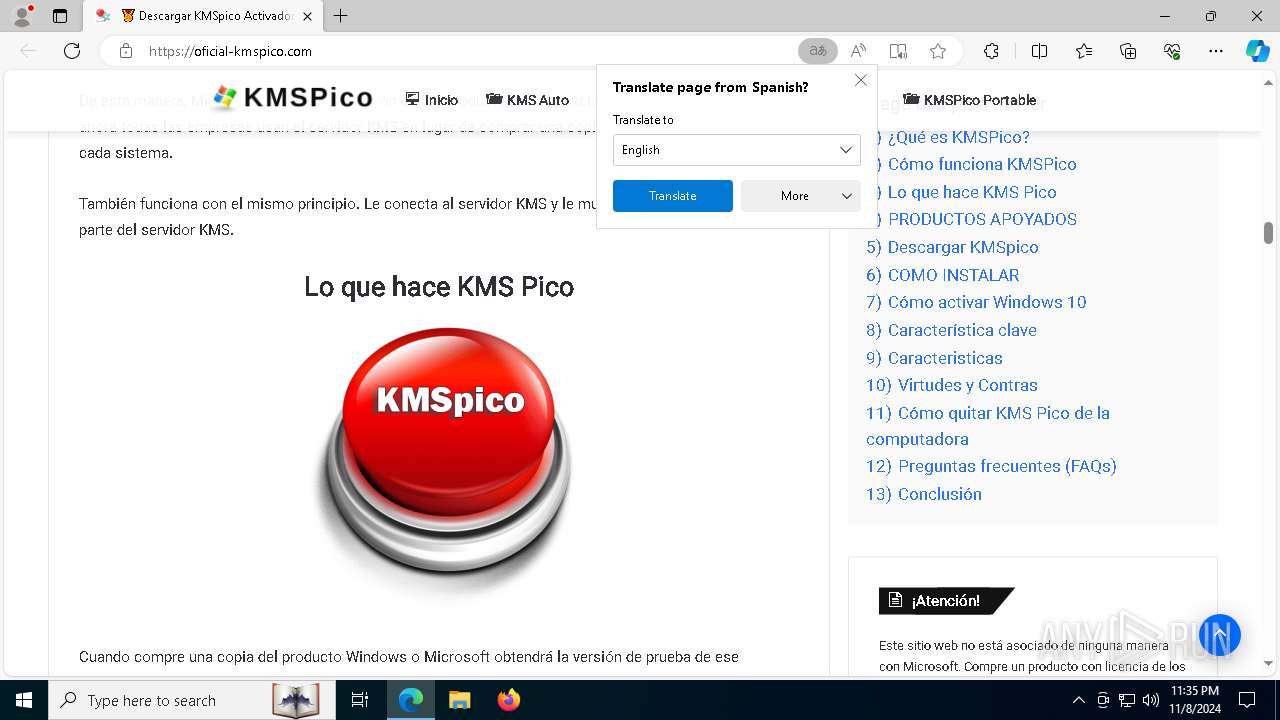Screen dimensions: 1280x720
Task: Open Settings and more ellipsis menu
Action: [x=1216, y=51]
